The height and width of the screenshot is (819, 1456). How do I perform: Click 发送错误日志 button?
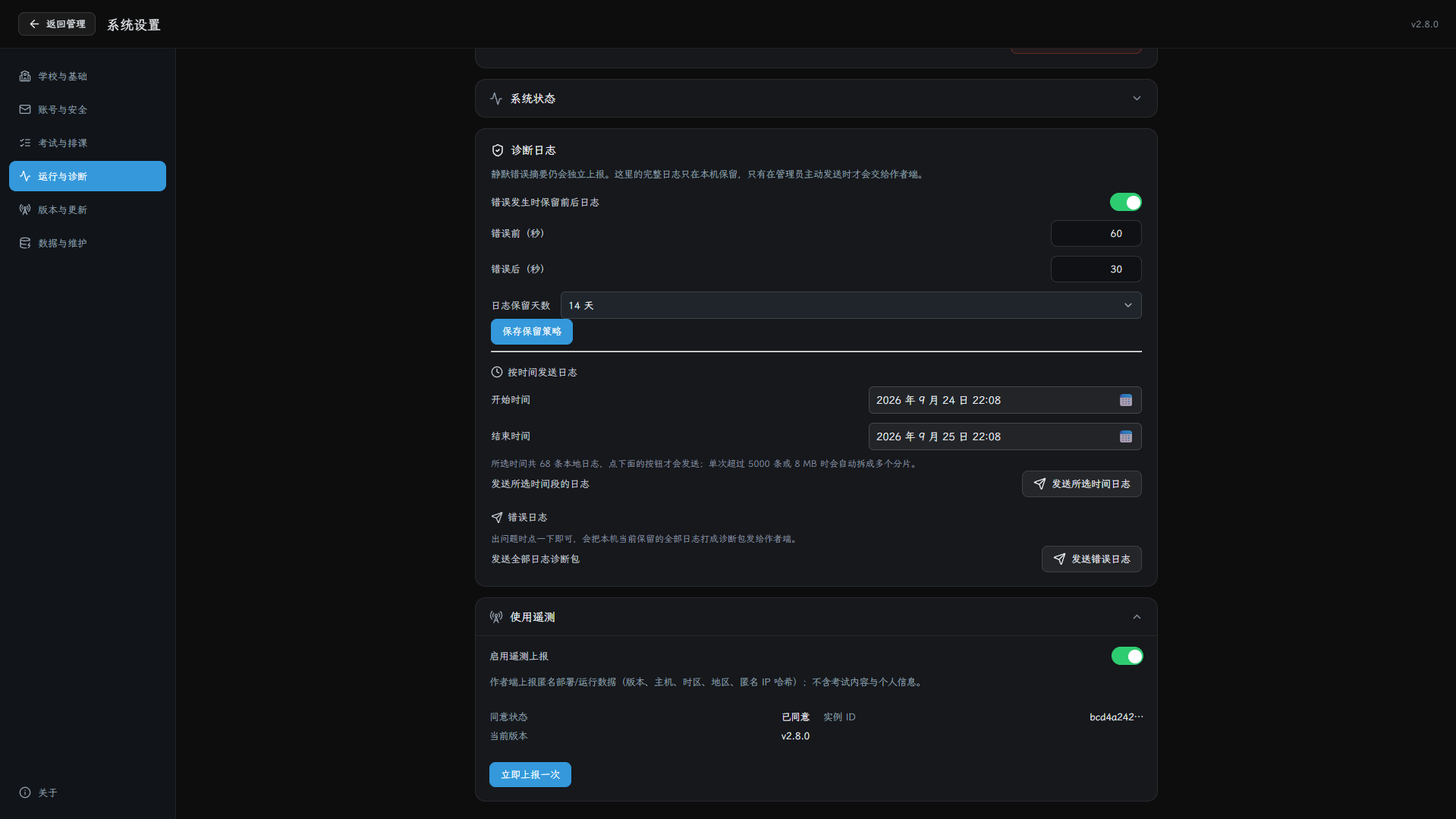[1091, 559]
